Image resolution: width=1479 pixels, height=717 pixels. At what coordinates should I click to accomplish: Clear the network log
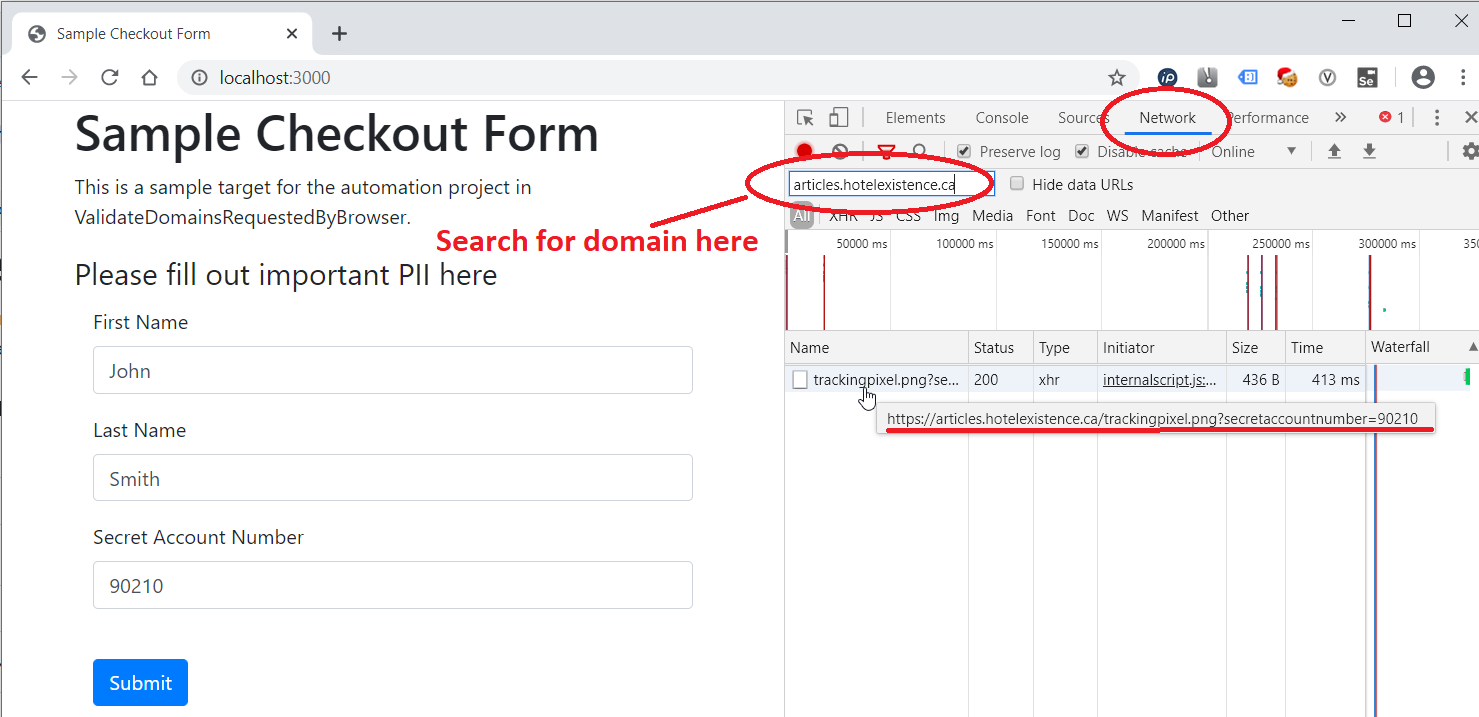click(x=840, y=152)
